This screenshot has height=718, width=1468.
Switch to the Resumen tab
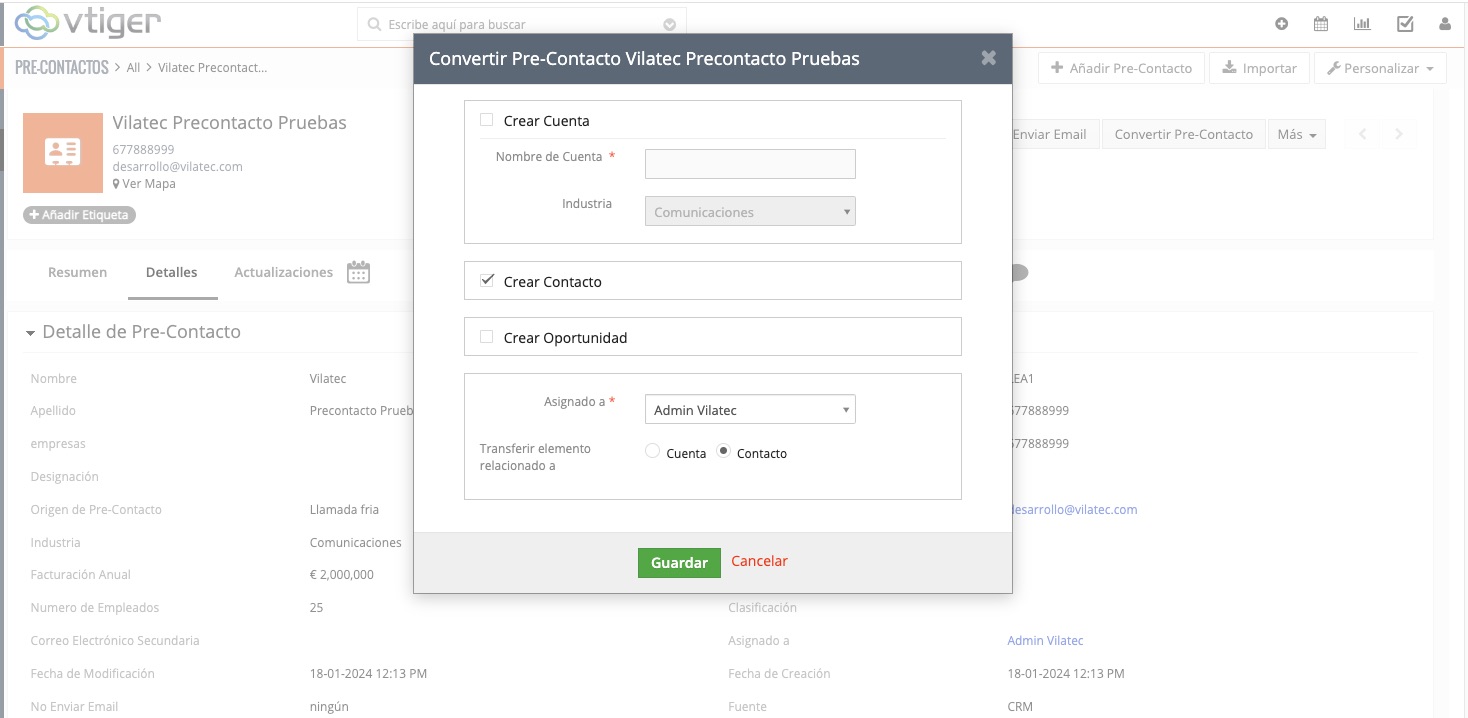tap(77, 272)
